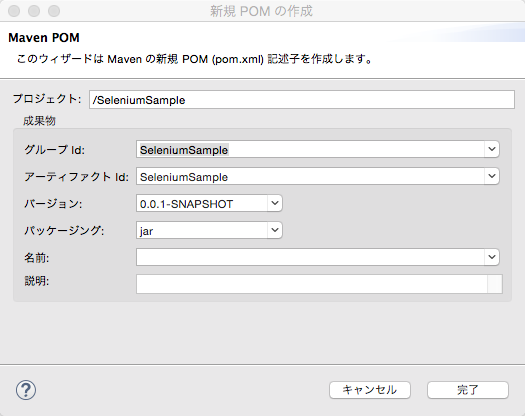Close the dialog with red window button

[x=14, y=11]
